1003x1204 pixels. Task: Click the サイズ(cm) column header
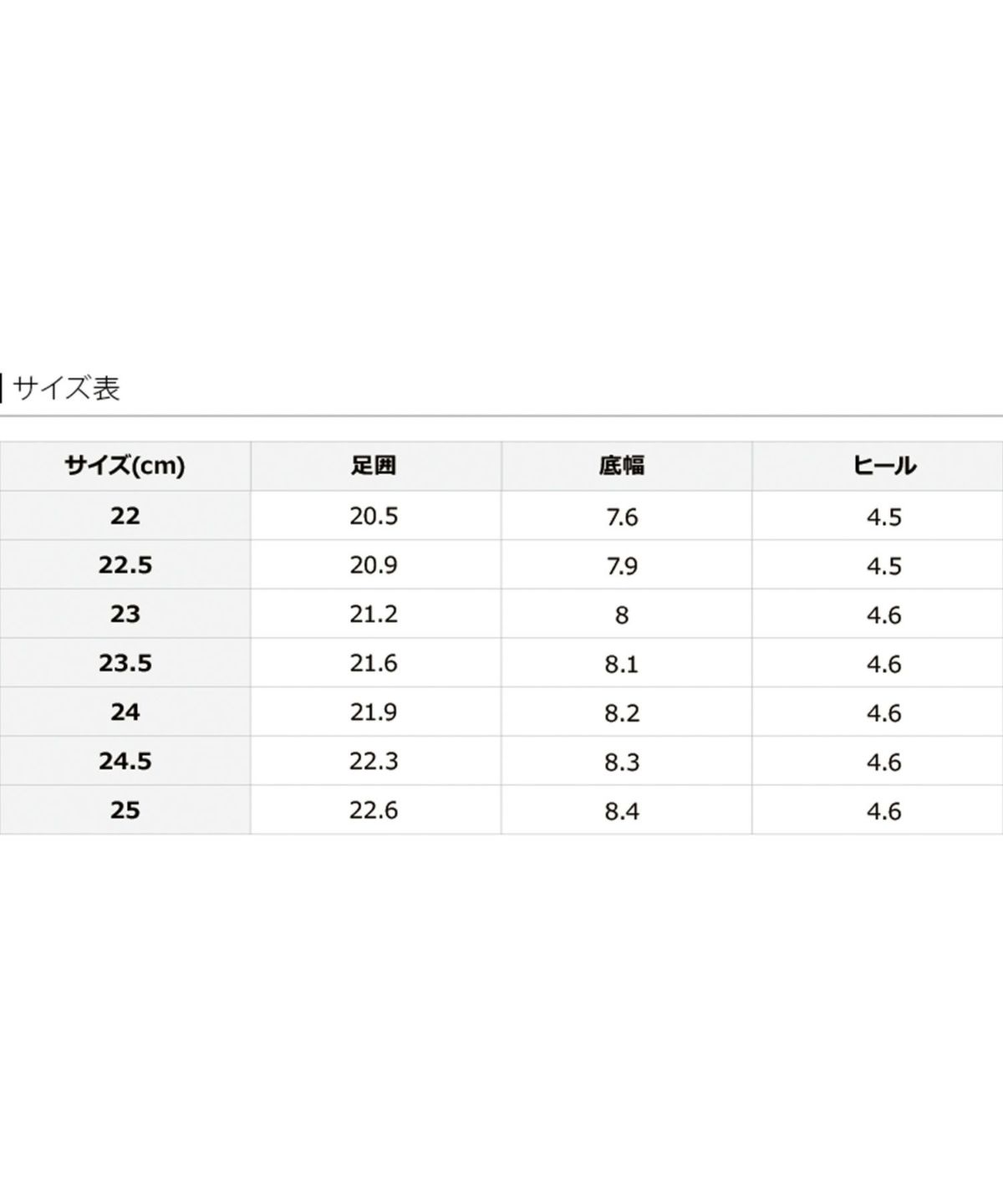(125, 466)
